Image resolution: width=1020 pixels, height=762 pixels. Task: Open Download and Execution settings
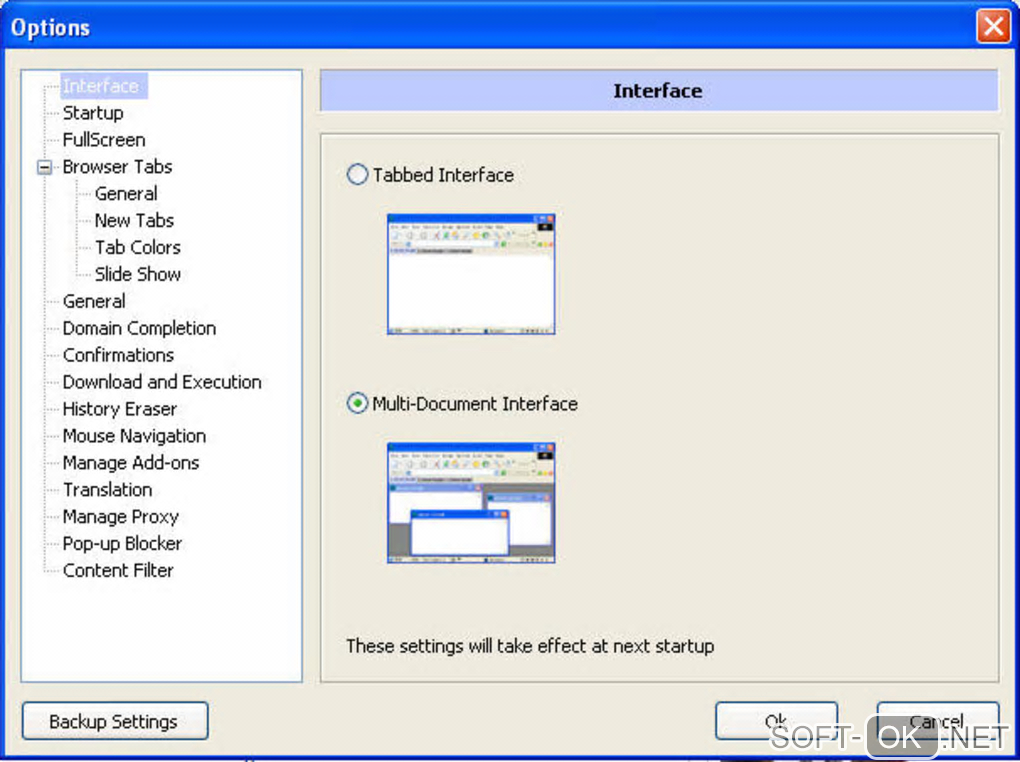coord(162,382)
